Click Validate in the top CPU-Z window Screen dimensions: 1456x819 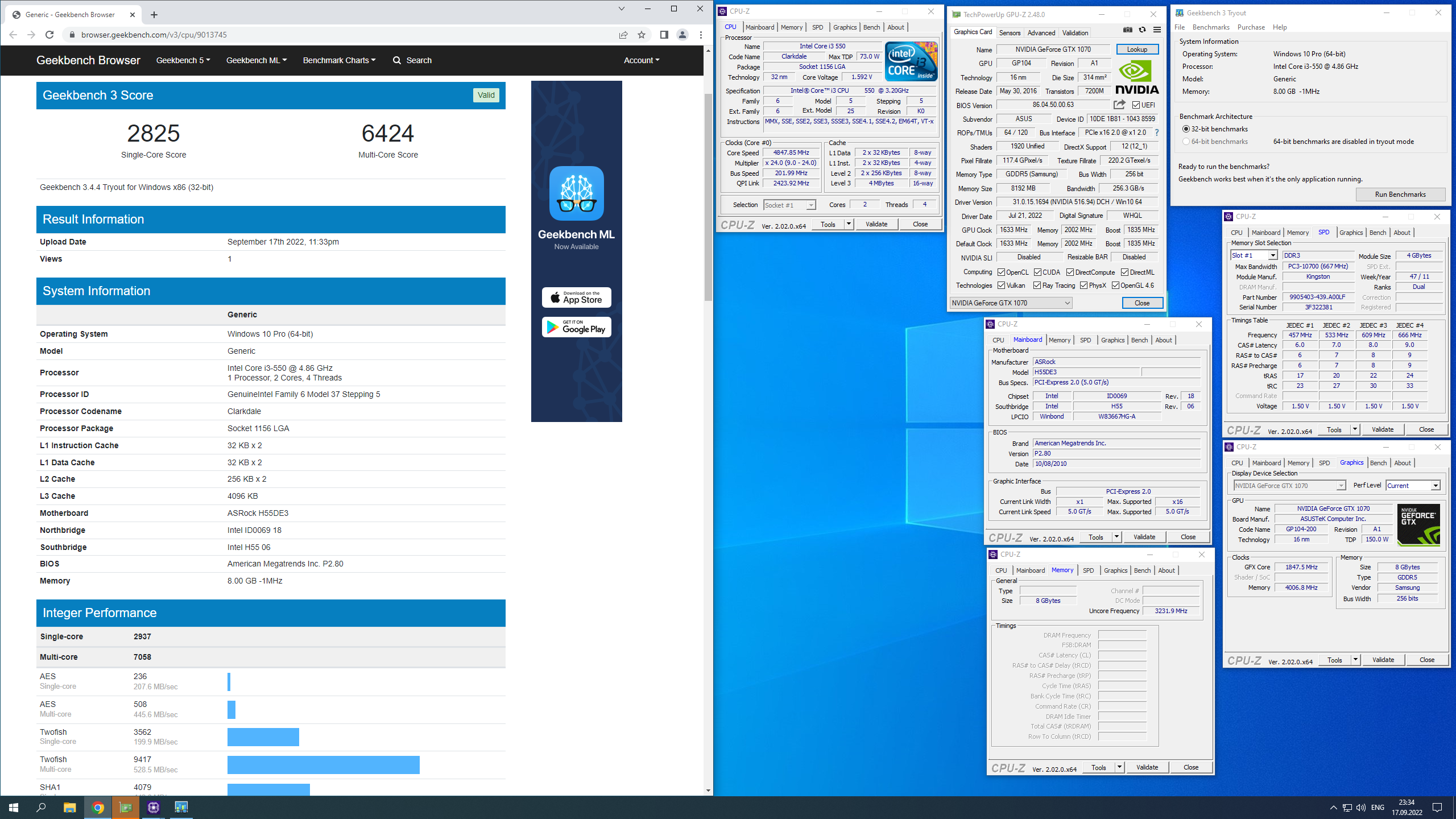tap(876, 224)
